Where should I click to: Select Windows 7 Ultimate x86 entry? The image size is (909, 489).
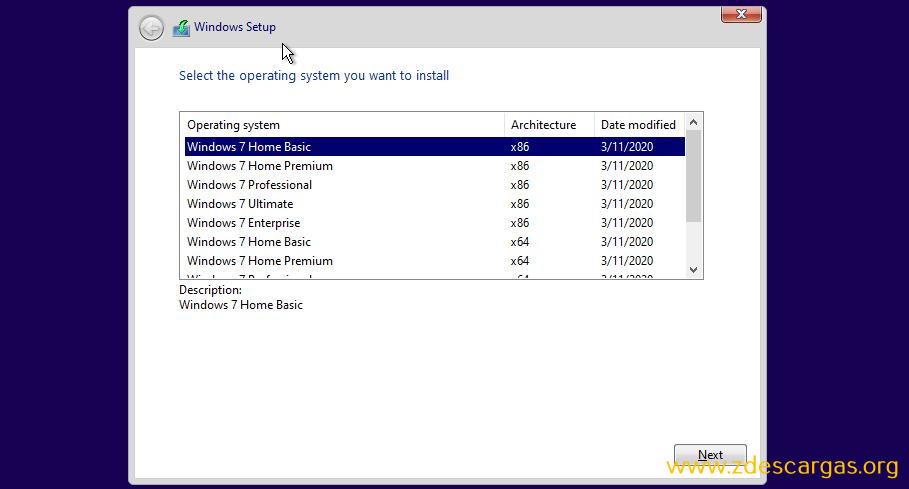click(435, 204)
